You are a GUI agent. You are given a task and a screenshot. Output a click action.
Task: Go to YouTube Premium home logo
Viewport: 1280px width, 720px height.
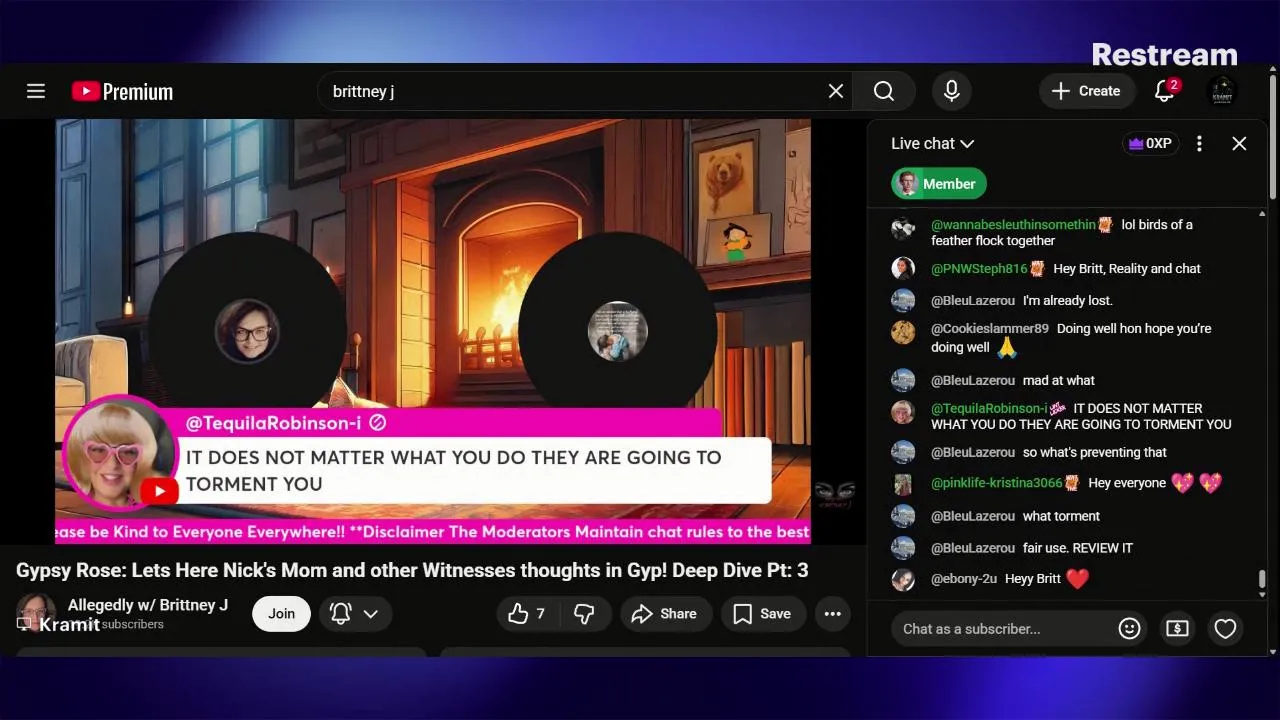coord(122,91)
